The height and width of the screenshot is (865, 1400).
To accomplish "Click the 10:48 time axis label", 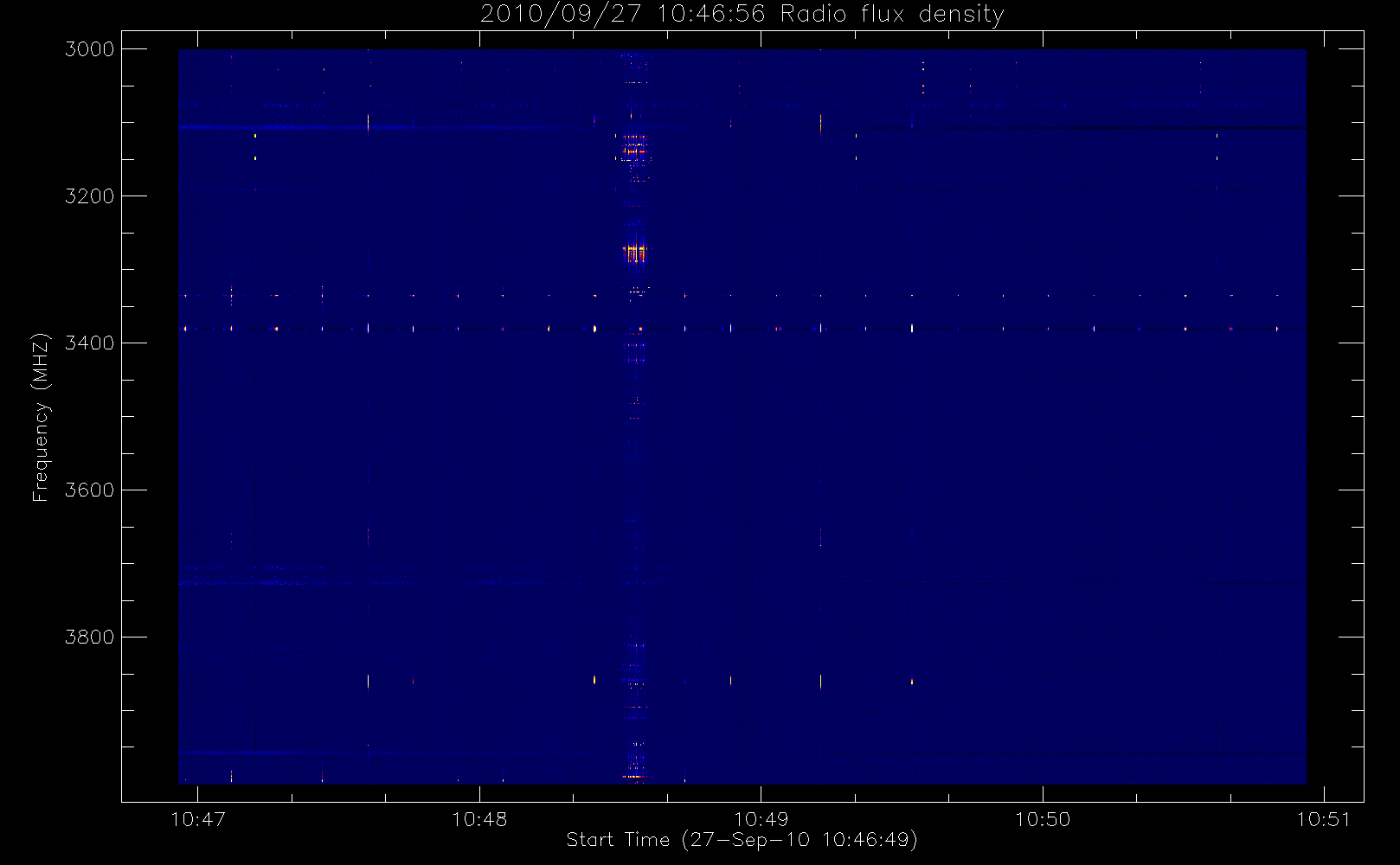I will click(x=479, y=819).
